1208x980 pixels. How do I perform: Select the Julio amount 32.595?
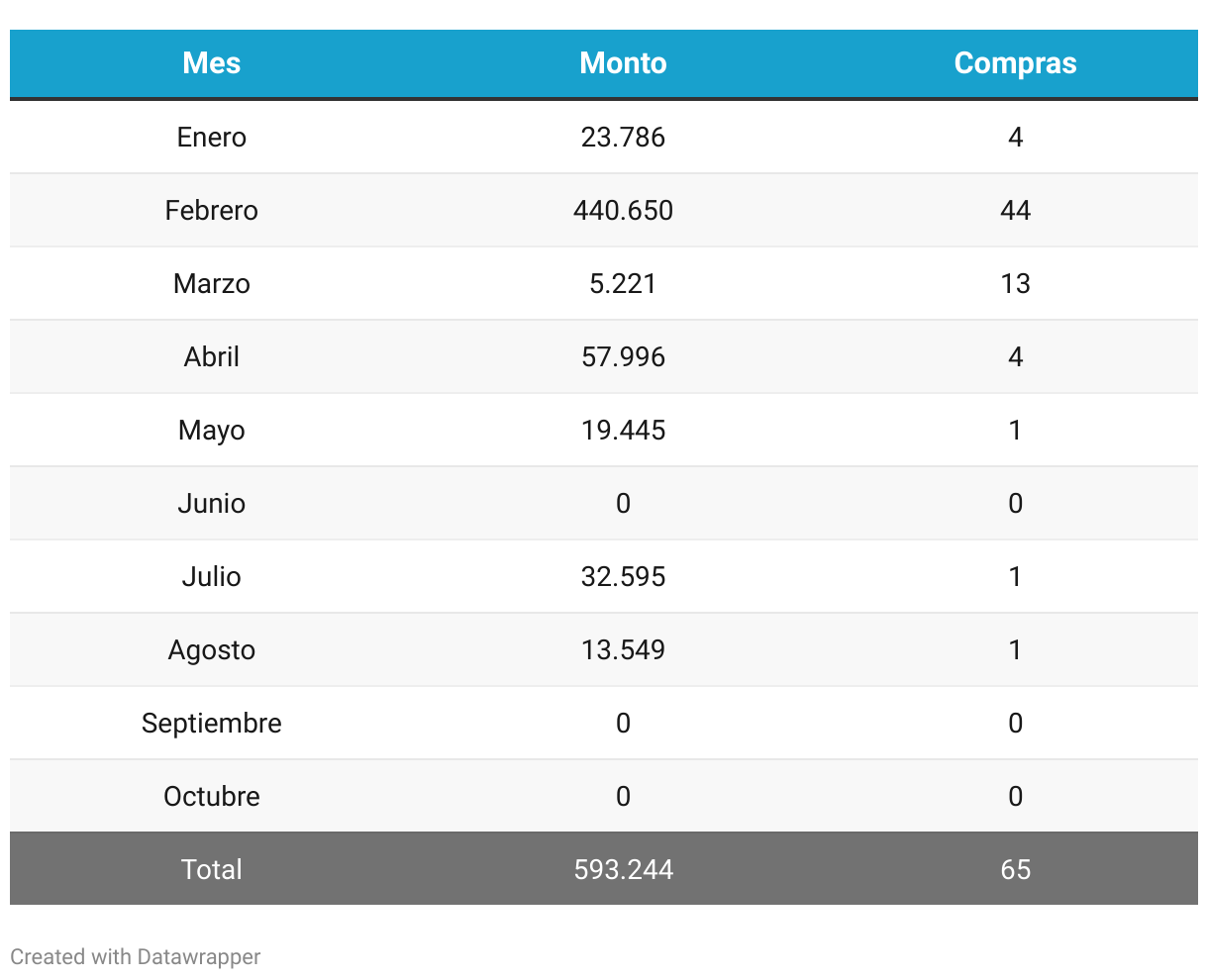pos(623,576)
